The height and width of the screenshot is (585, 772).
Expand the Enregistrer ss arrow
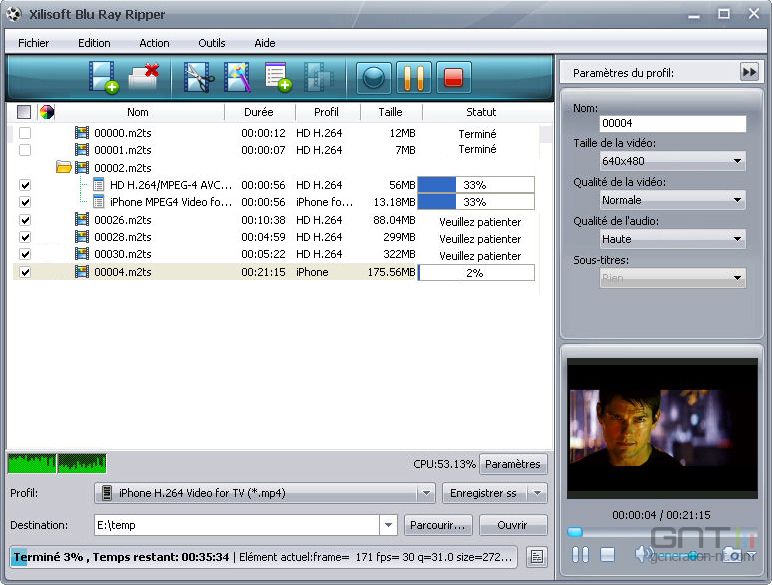tap(538, 493)
